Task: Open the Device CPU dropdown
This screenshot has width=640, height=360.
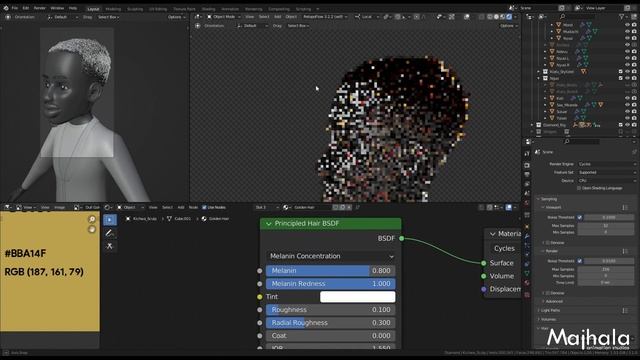Action: coord(607,180)
